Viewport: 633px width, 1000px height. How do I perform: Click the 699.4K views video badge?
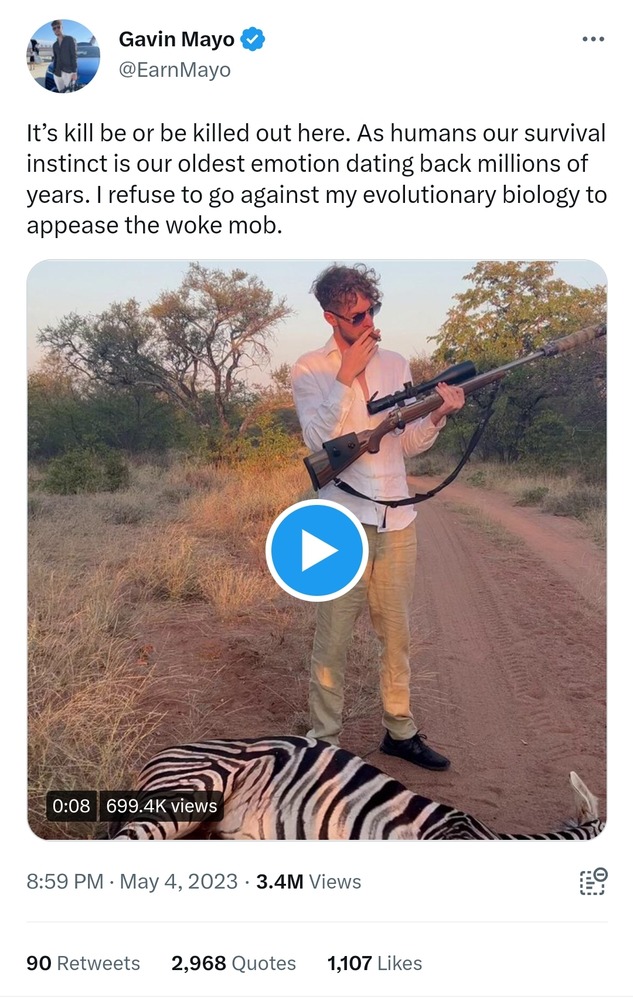tap(161, 806)
